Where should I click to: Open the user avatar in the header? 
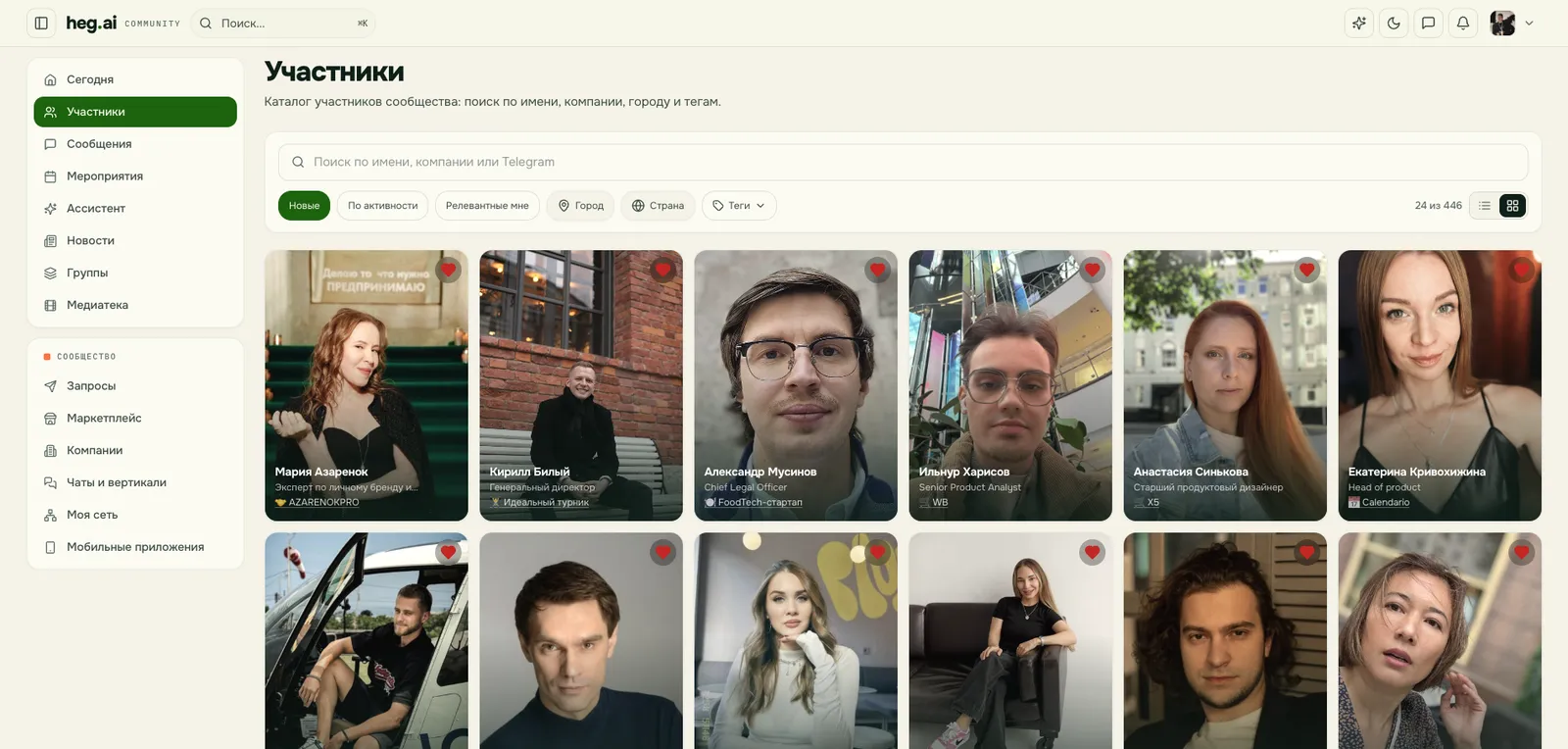[1502, 23]
